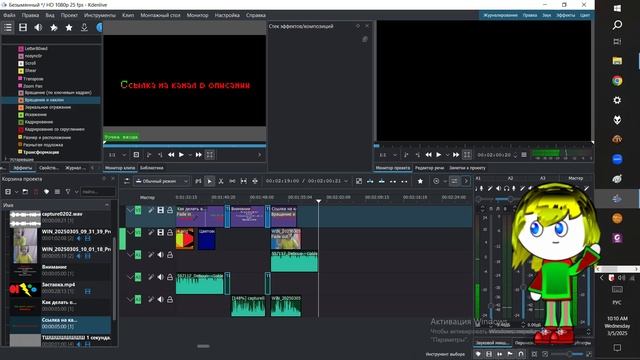Lock audio track A3
This screenshot has height=360, width=640.
[x=170, y=300]
